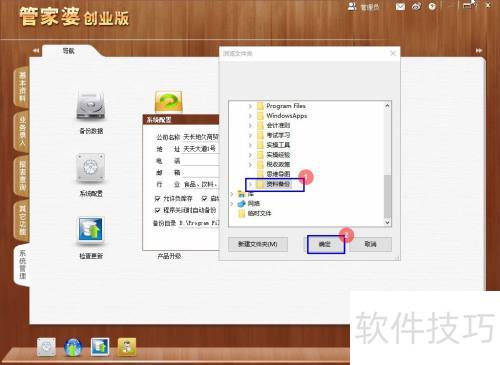The width and height of the screenshot is (500, 365).
Task: Click the empty 邮箱 input field
Action: [x=201, y=172]
